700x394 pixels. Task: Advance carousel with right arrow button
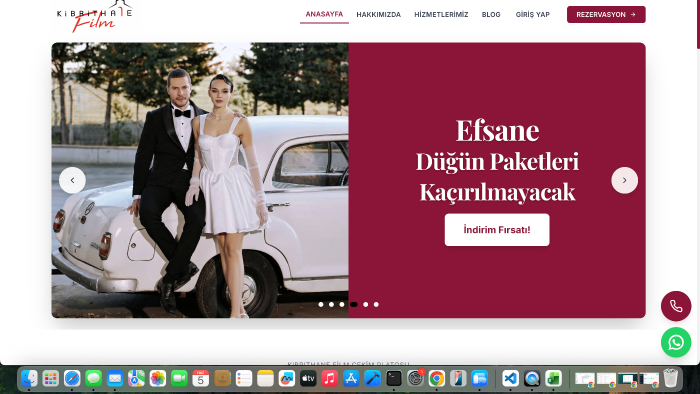tap(624, 180)
